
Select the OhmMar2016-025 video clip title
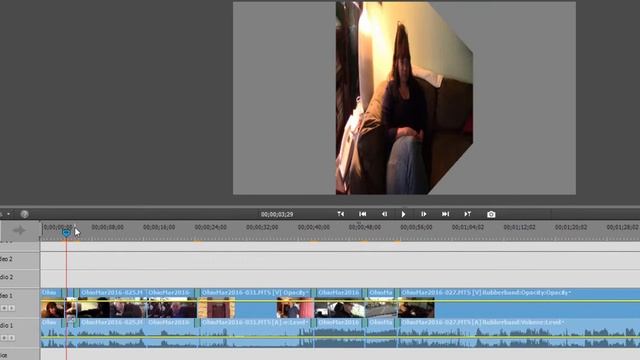111,293
